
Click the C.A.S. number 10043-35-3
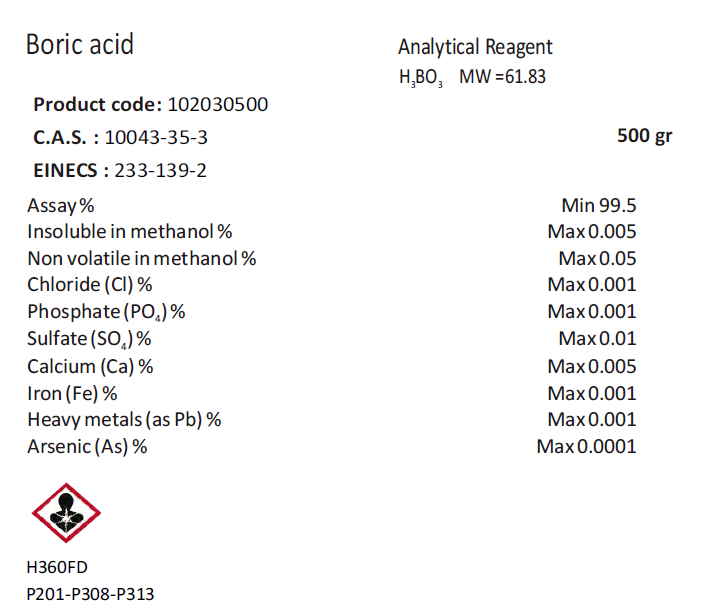[x=156, y=137]
